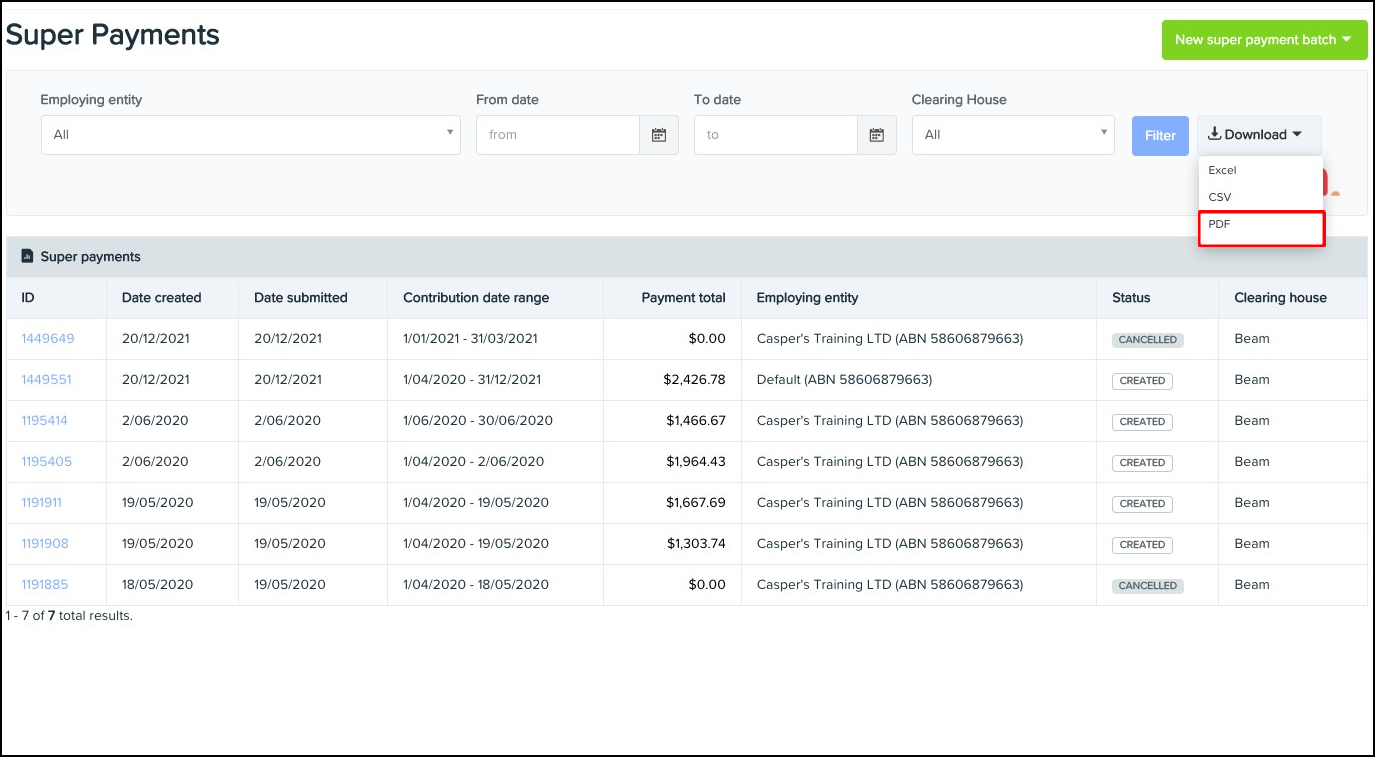The width and height of the screenshot is (1375, 757).
Task: Open payment 1195414 details
Action: click(45, 421)
